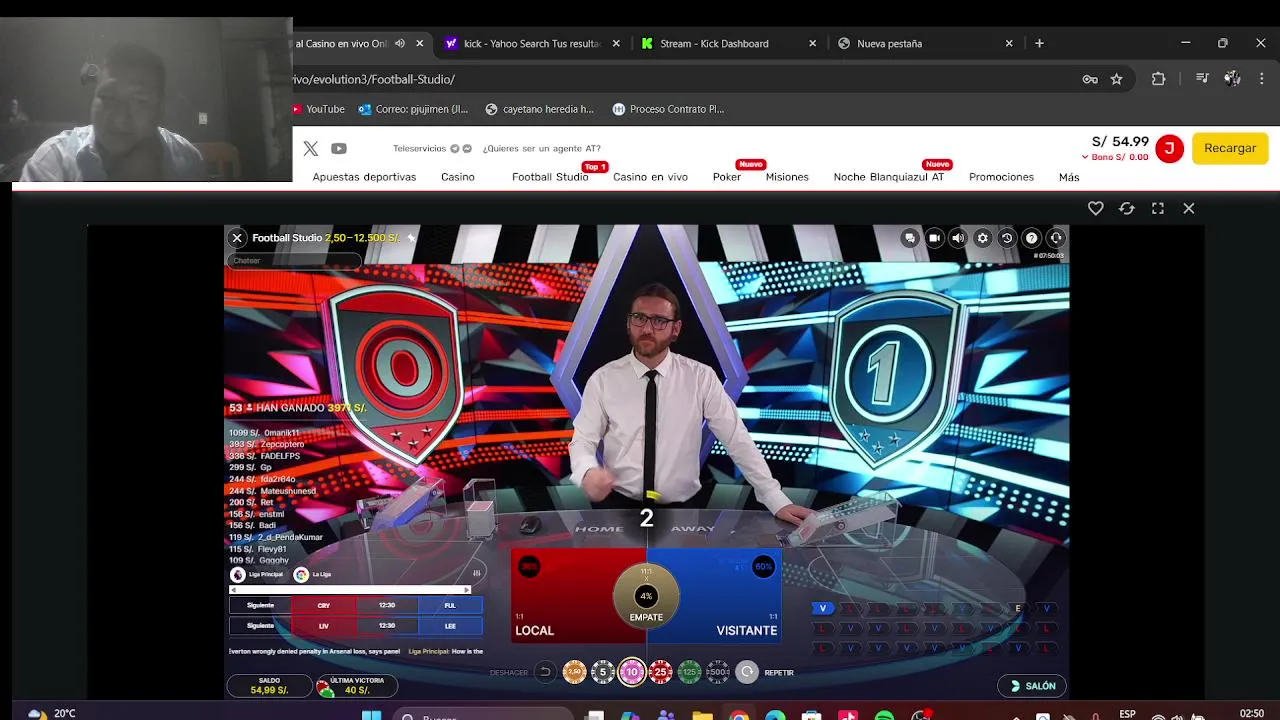Open Spotify from the taskbar
Screen dimensions: 1280x720
tap(884, 716)
